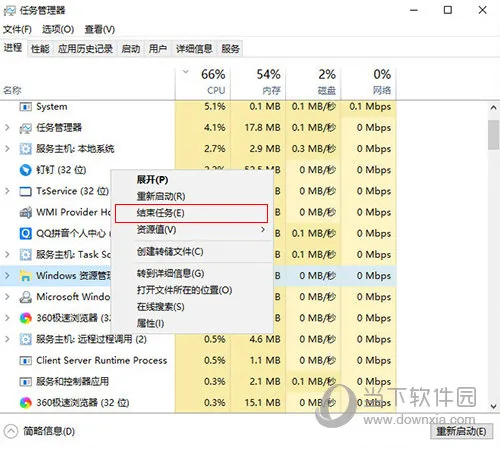500x449 pixels.
Task: Click the Client Server Runtime Process icon
Action: [26, 360]
